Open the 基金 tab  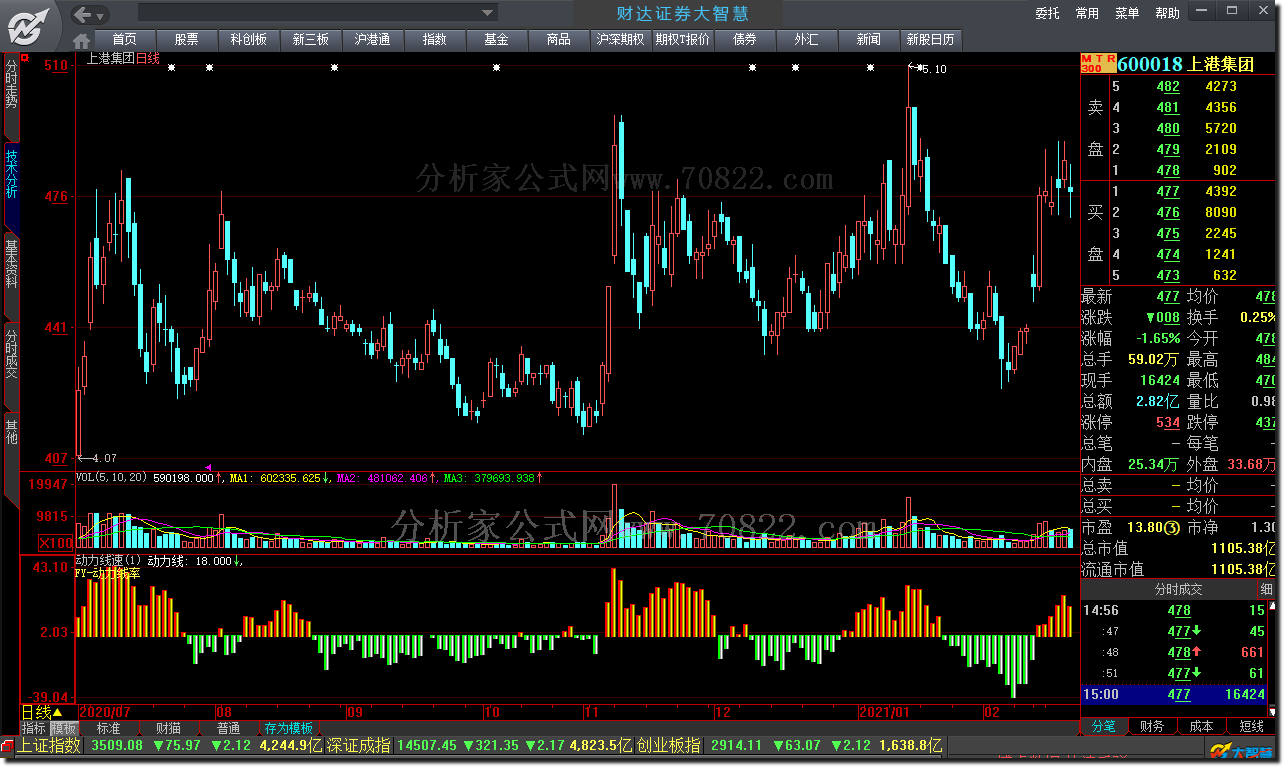tap(496, 40)
